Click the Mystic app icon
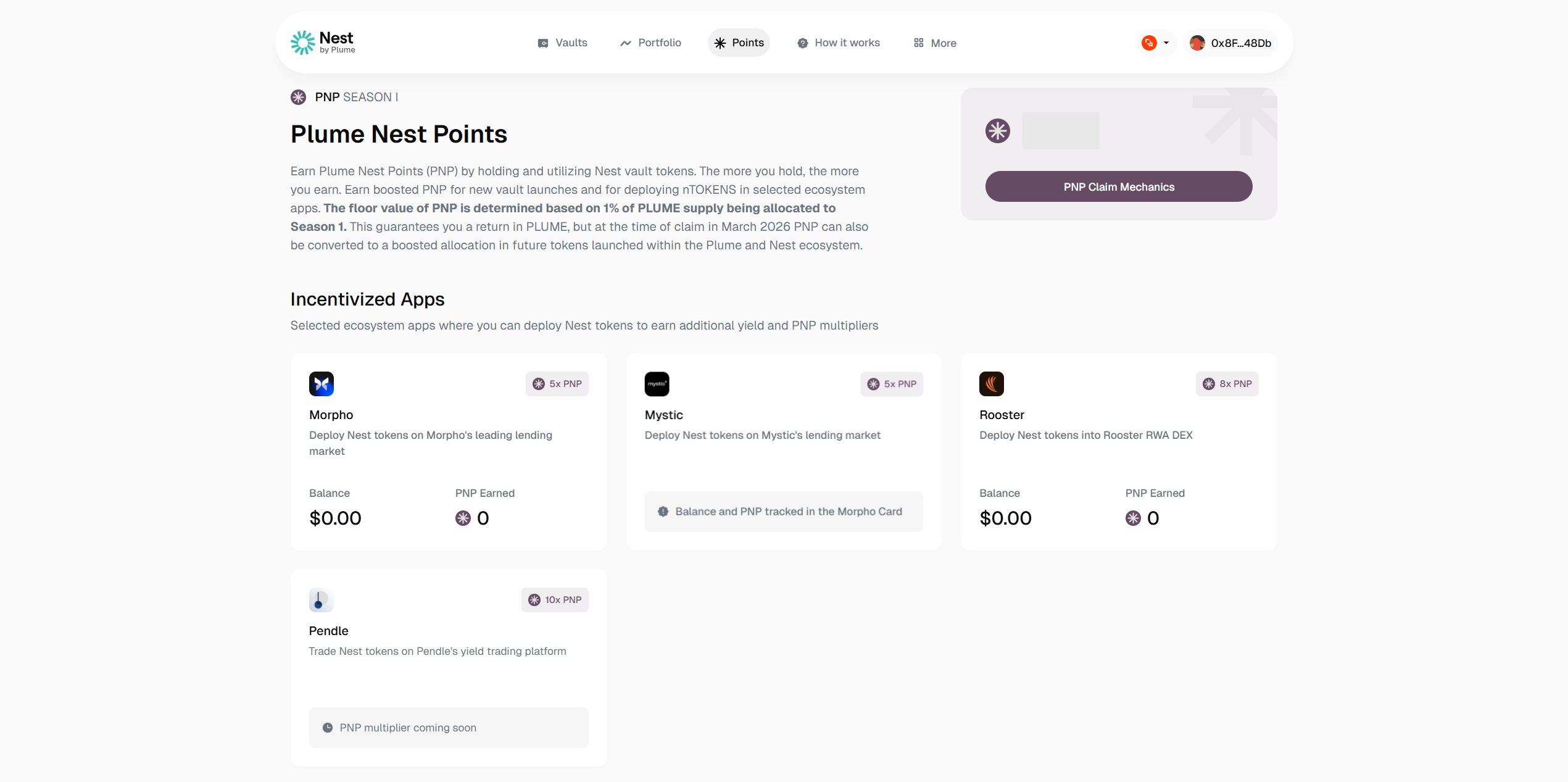 (657, 384)
